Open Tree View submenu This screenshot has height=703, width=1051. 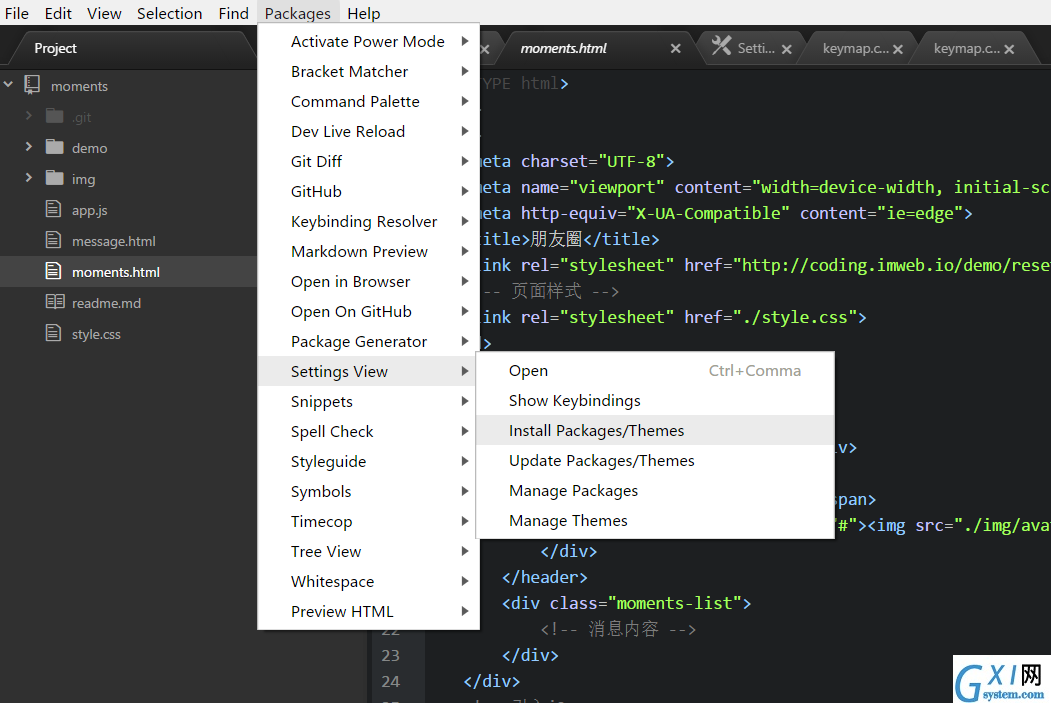point(368,552)
